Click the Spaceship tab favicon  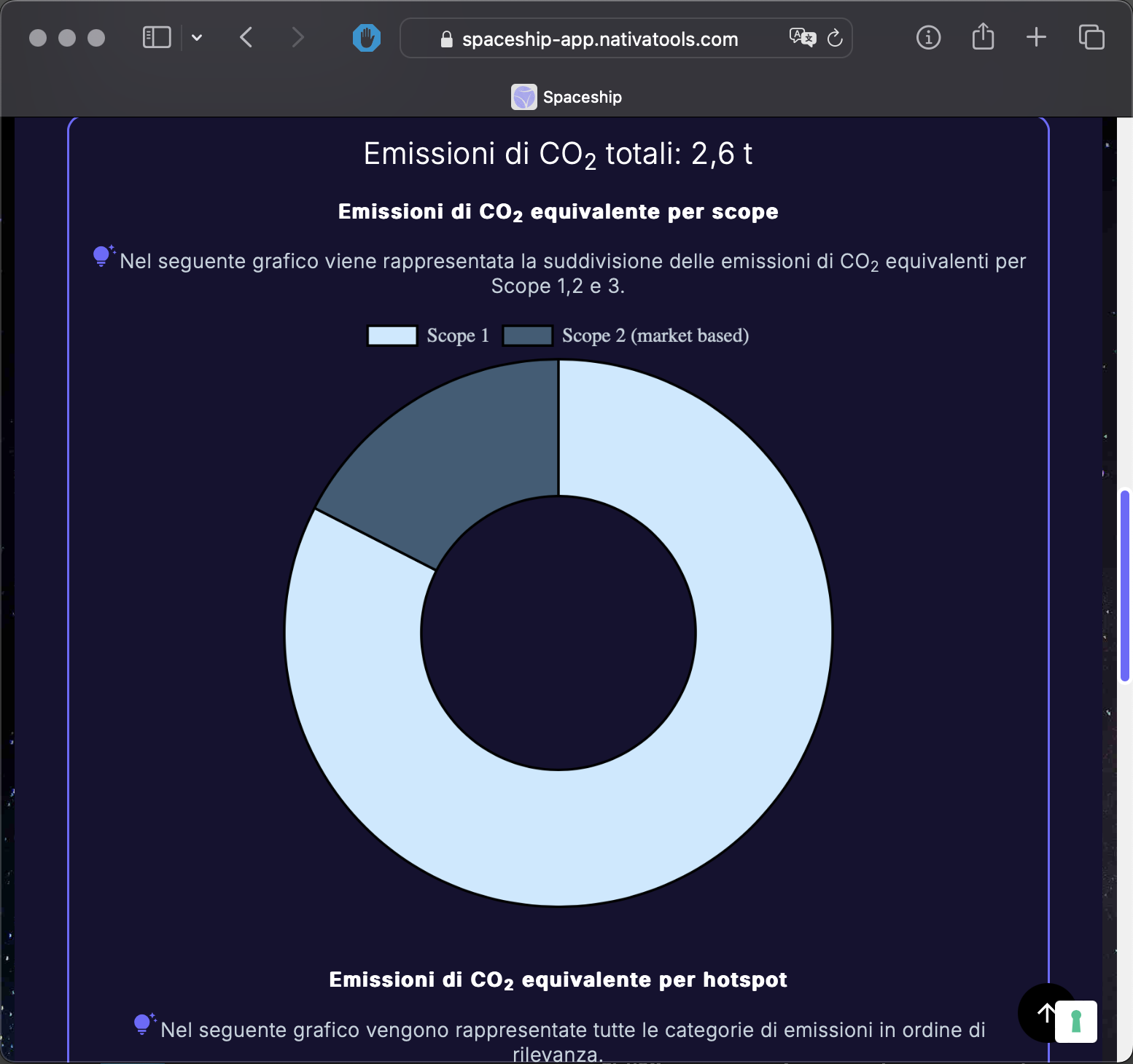click(524, 97)
